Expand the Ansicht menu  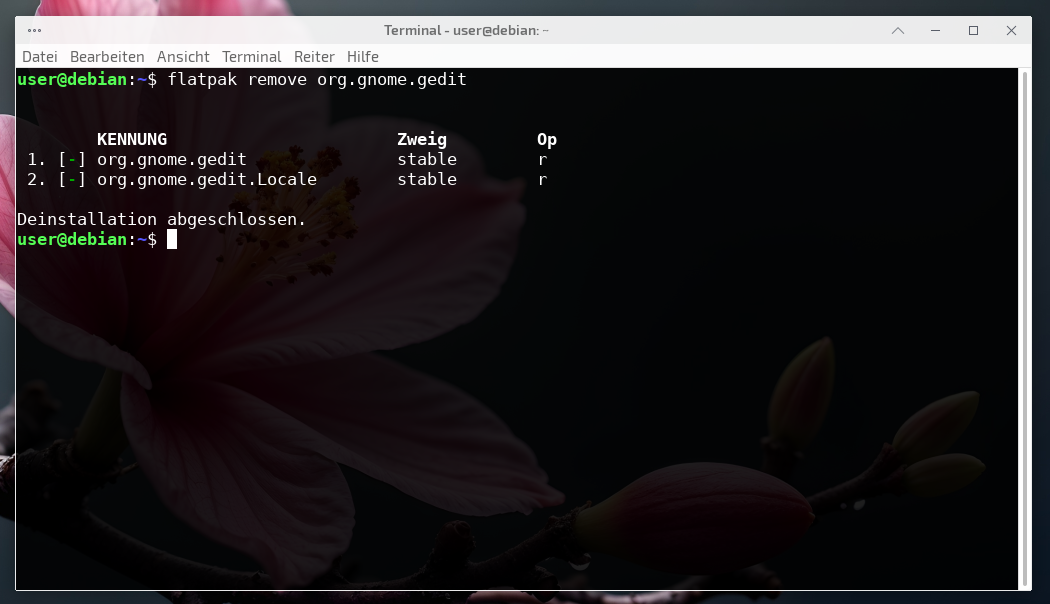click(183, 57)
